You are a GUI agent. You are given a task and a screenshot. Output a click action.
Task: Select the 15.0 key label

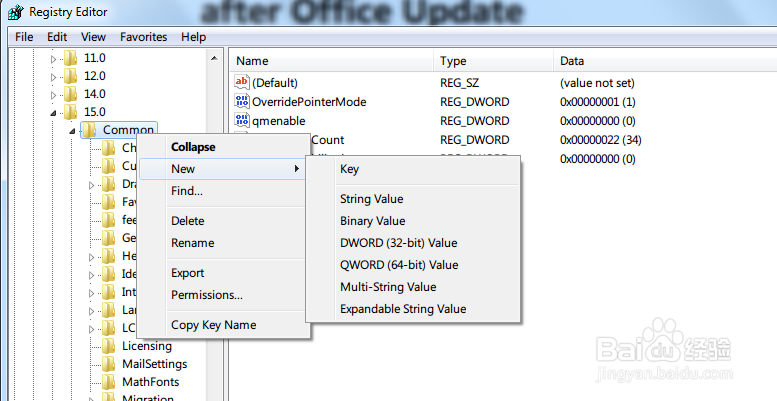pos(95,112)
